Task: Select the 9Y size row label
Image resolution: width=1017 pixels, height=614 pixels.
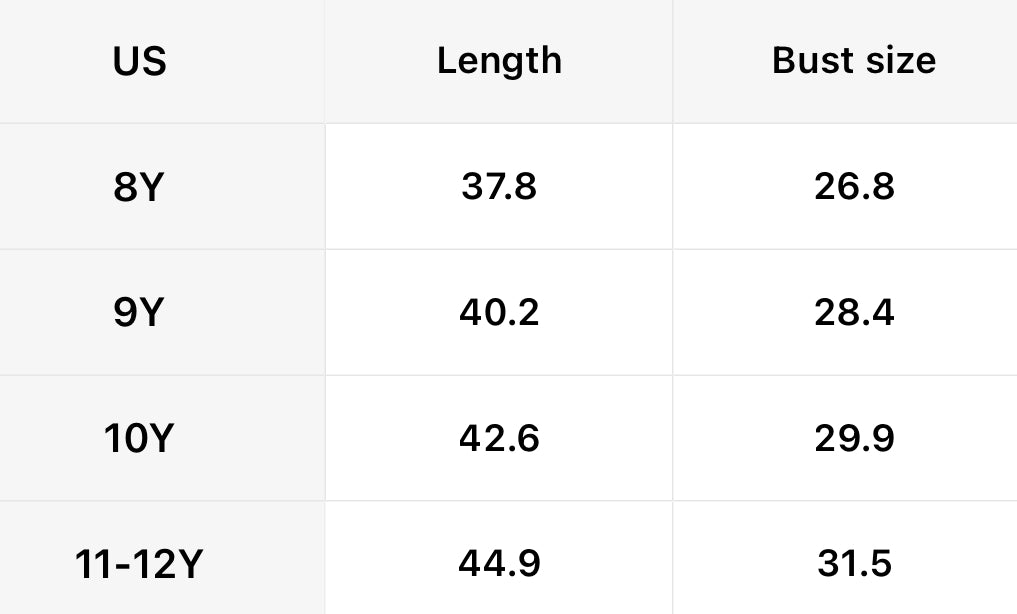Action: 139,313
